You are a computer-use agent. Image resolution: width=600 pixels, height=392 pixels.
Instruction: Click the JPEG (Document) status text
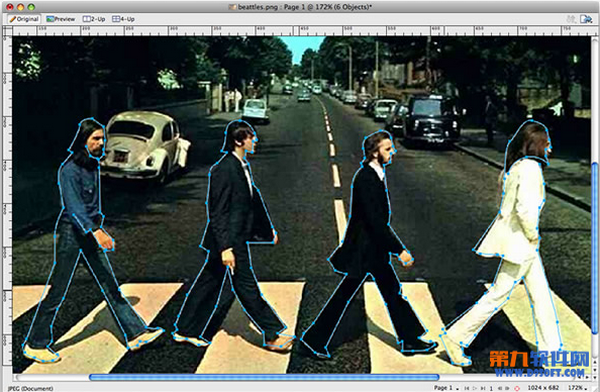[31, 389]
